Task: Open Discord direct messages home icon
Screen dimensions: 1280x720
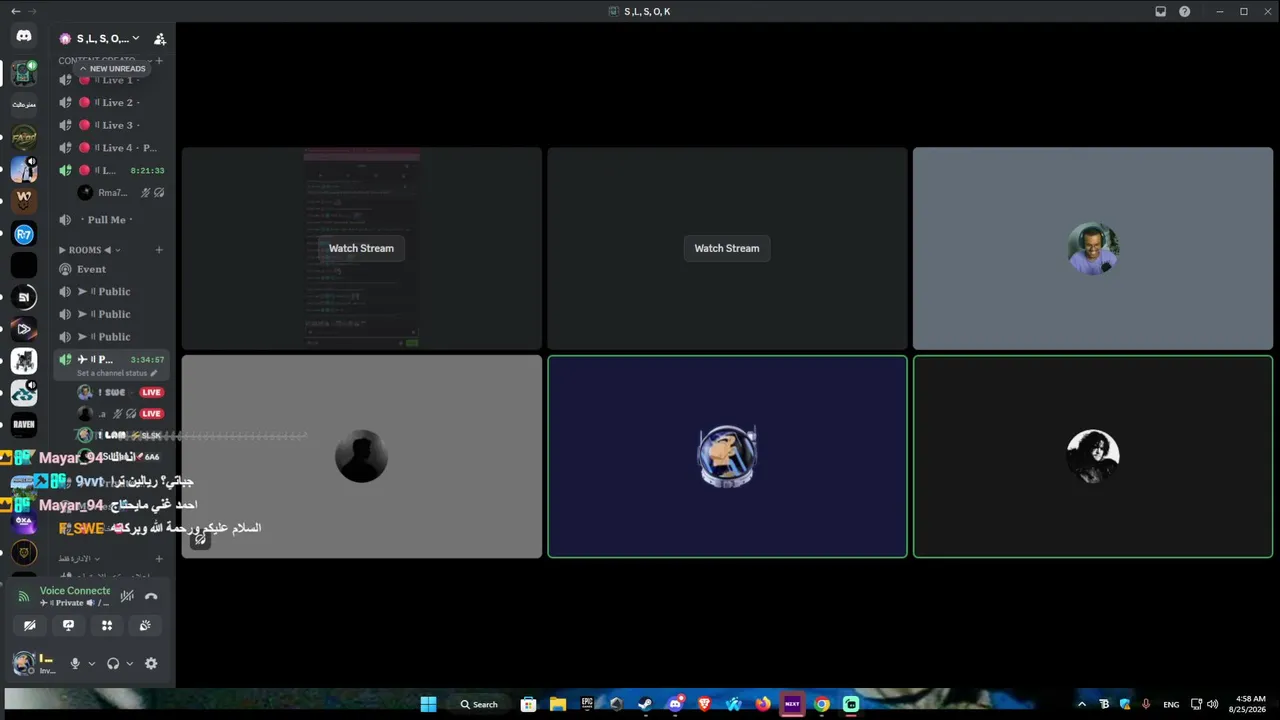Action: pos(24,36)
